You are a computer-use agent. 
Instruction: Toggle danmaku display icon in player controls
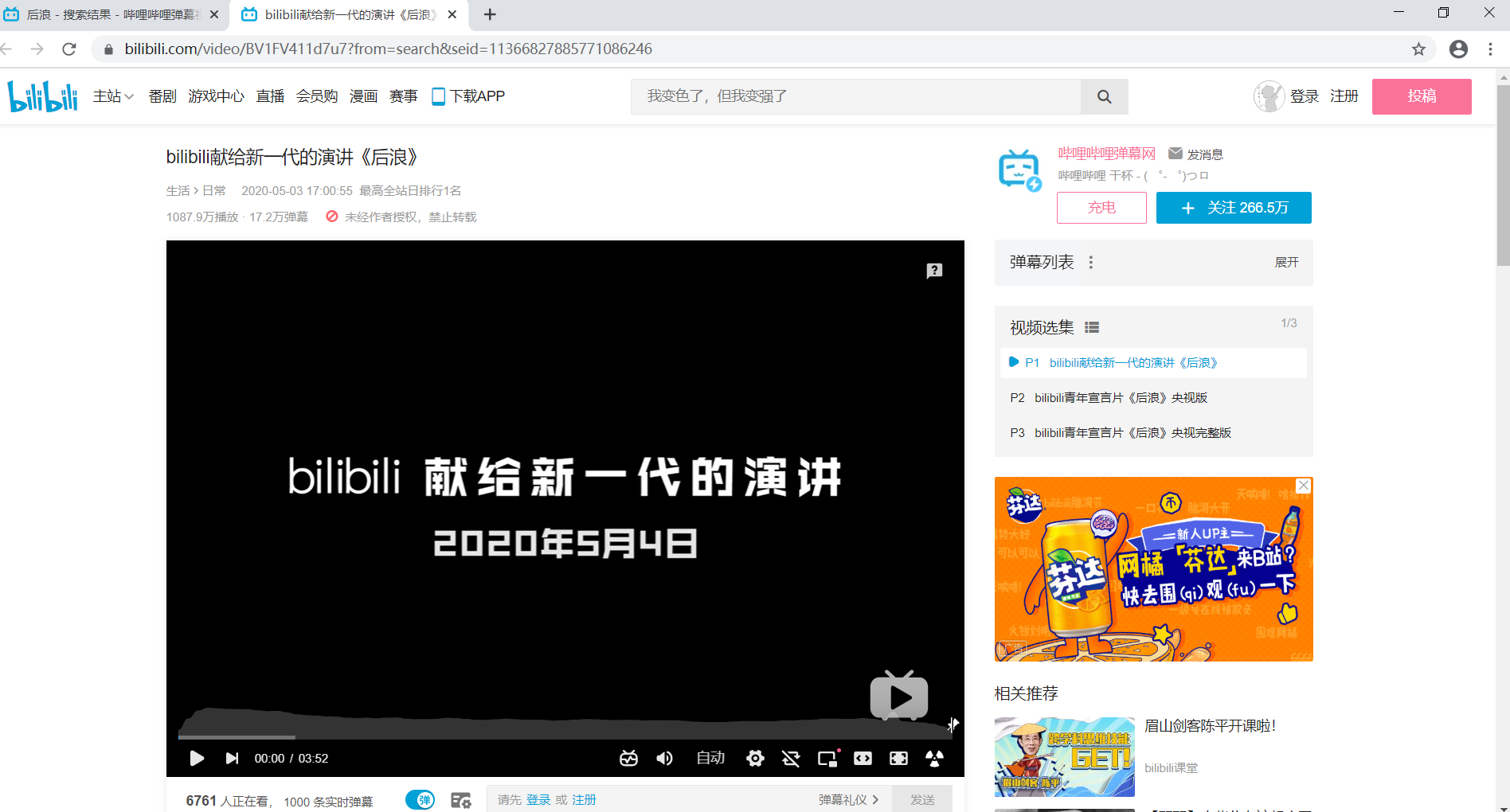click(x=629, y=758)
